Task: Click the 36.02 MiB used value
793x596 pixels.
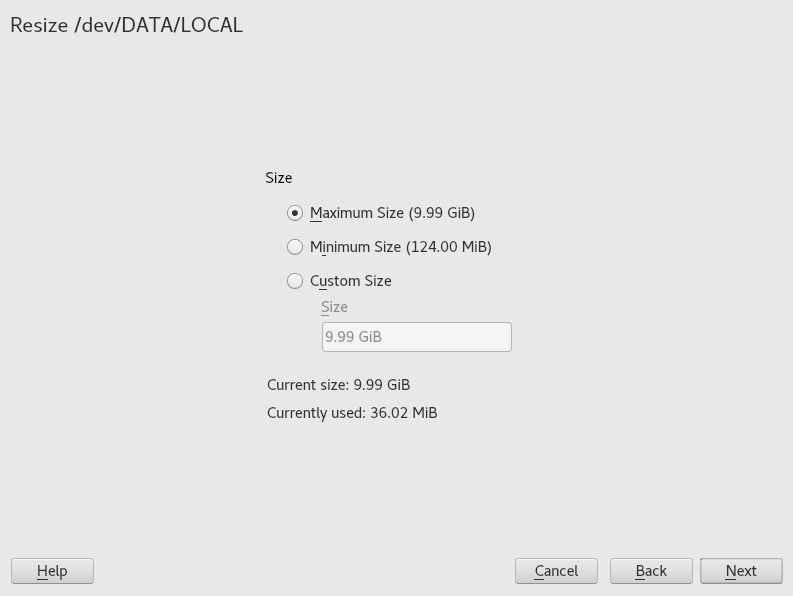Action: tap(404, 413)
